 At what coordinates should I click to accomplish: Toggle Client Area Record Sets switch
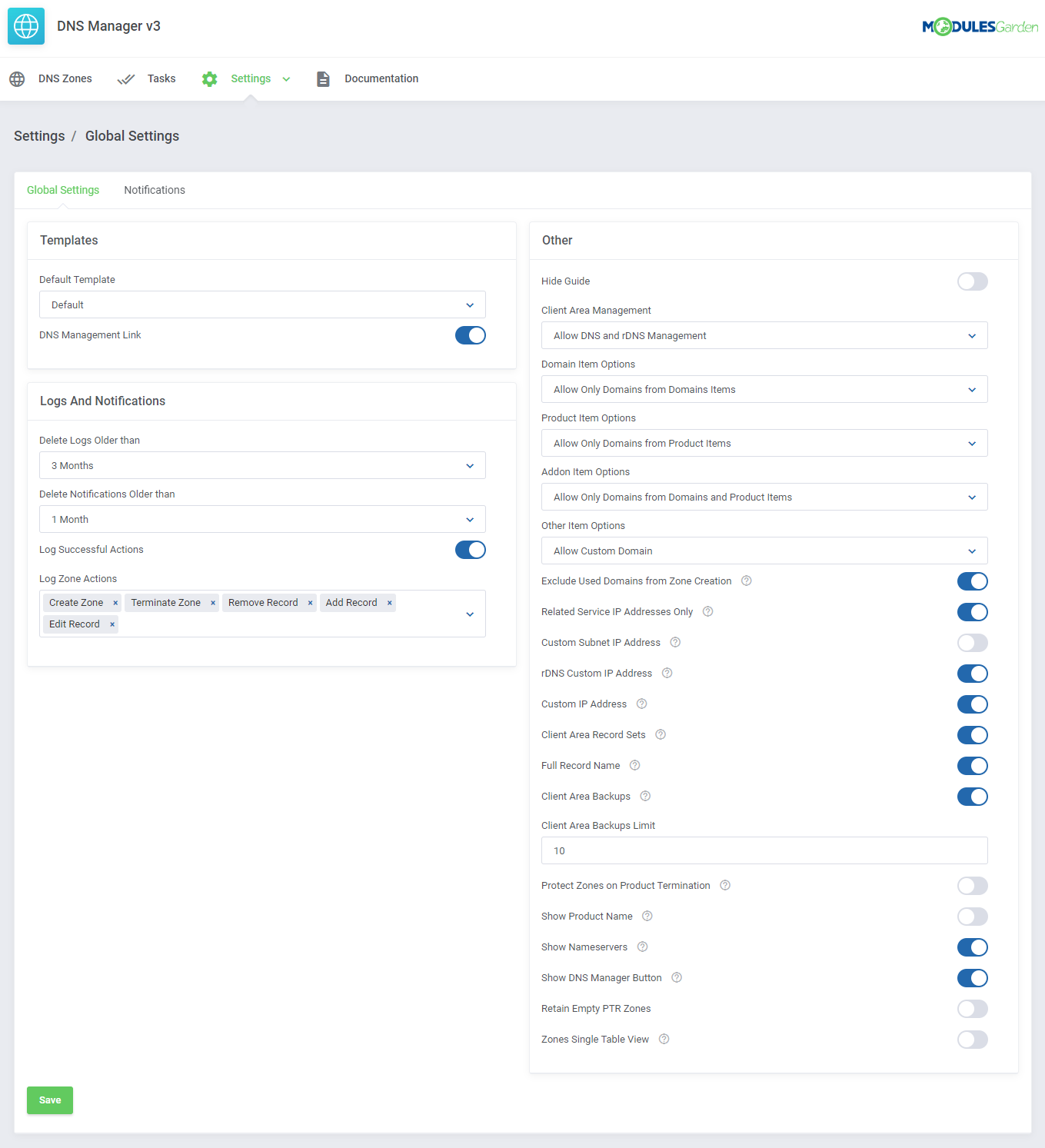pos(973,735)
